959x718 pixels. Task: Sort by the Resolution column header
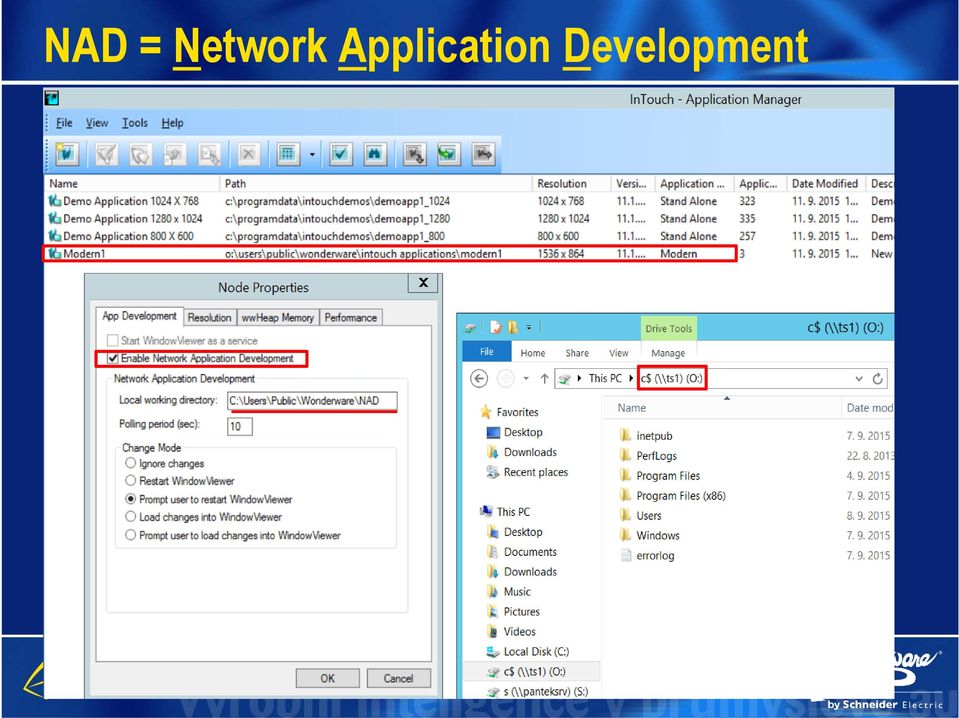point(572,183)
